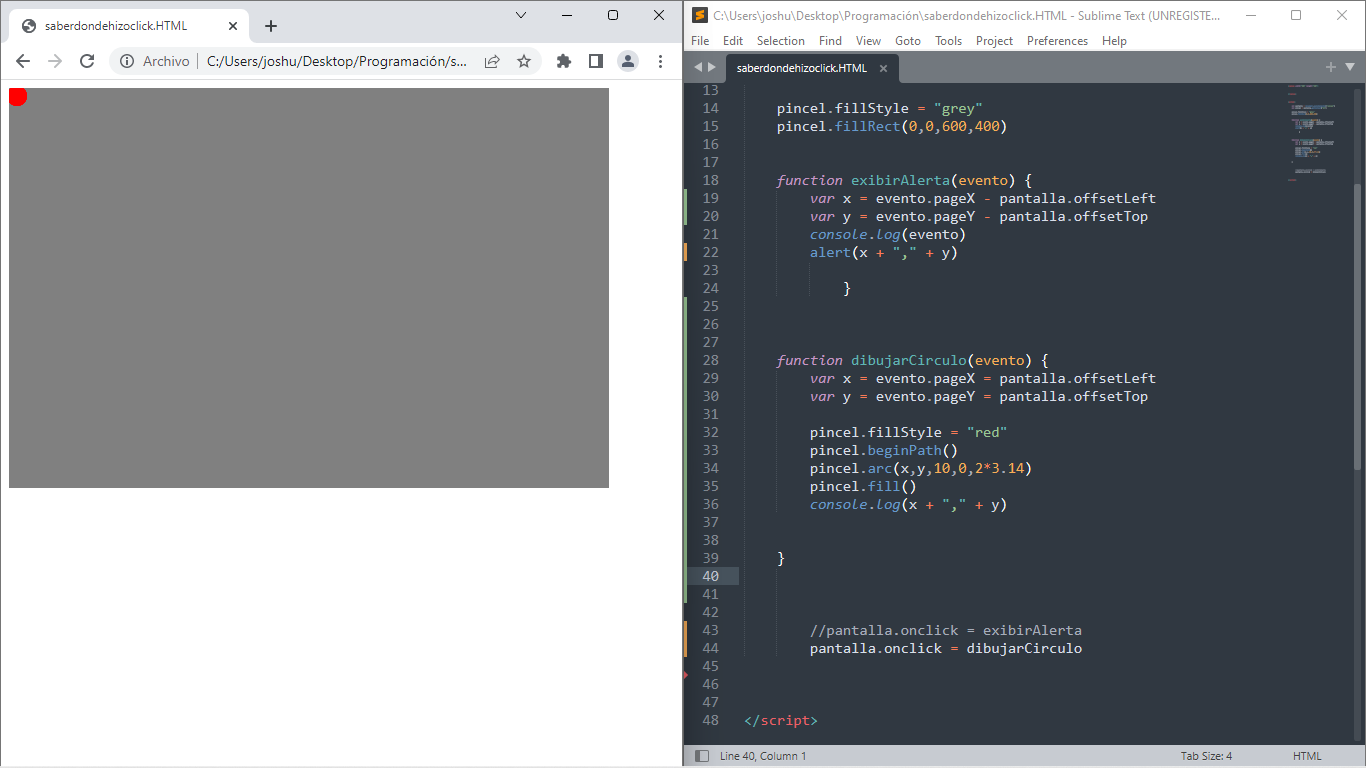
Task: Click Line 40, Column 1 status text
Action: (763, 756)
